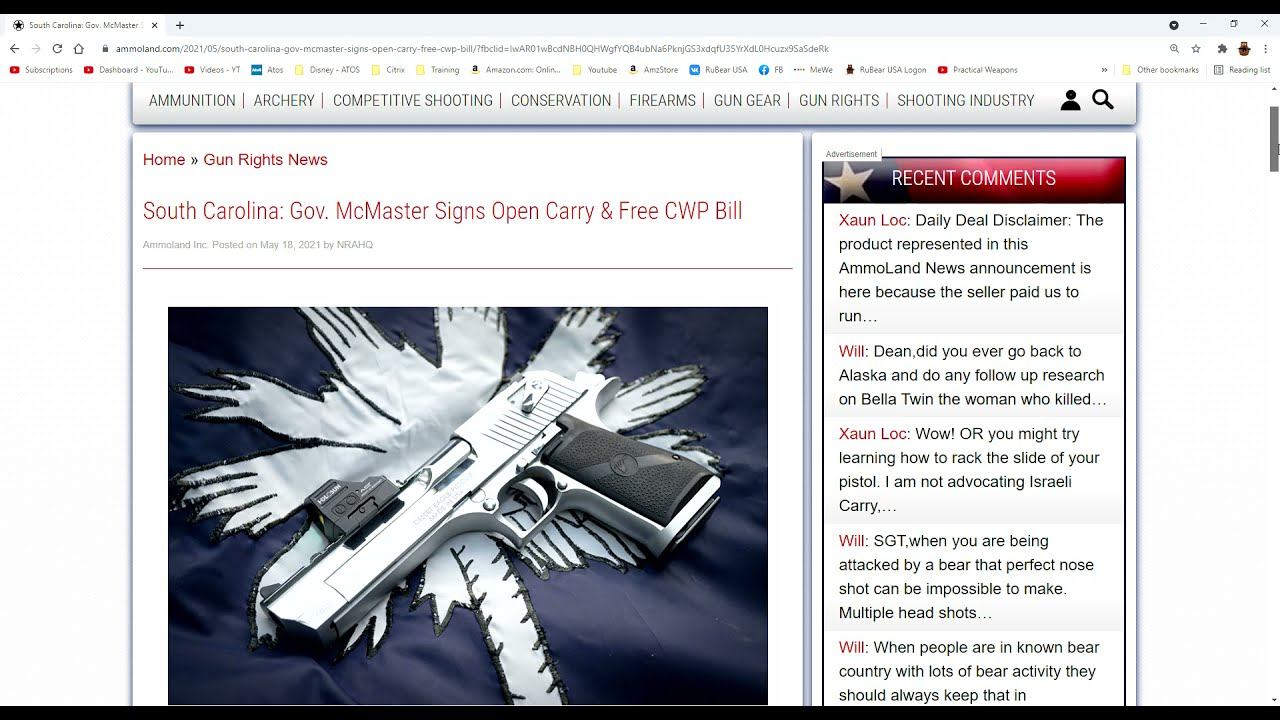
Task: Click the Ammoland Inc. author link
Action: [x=175, y=245]
